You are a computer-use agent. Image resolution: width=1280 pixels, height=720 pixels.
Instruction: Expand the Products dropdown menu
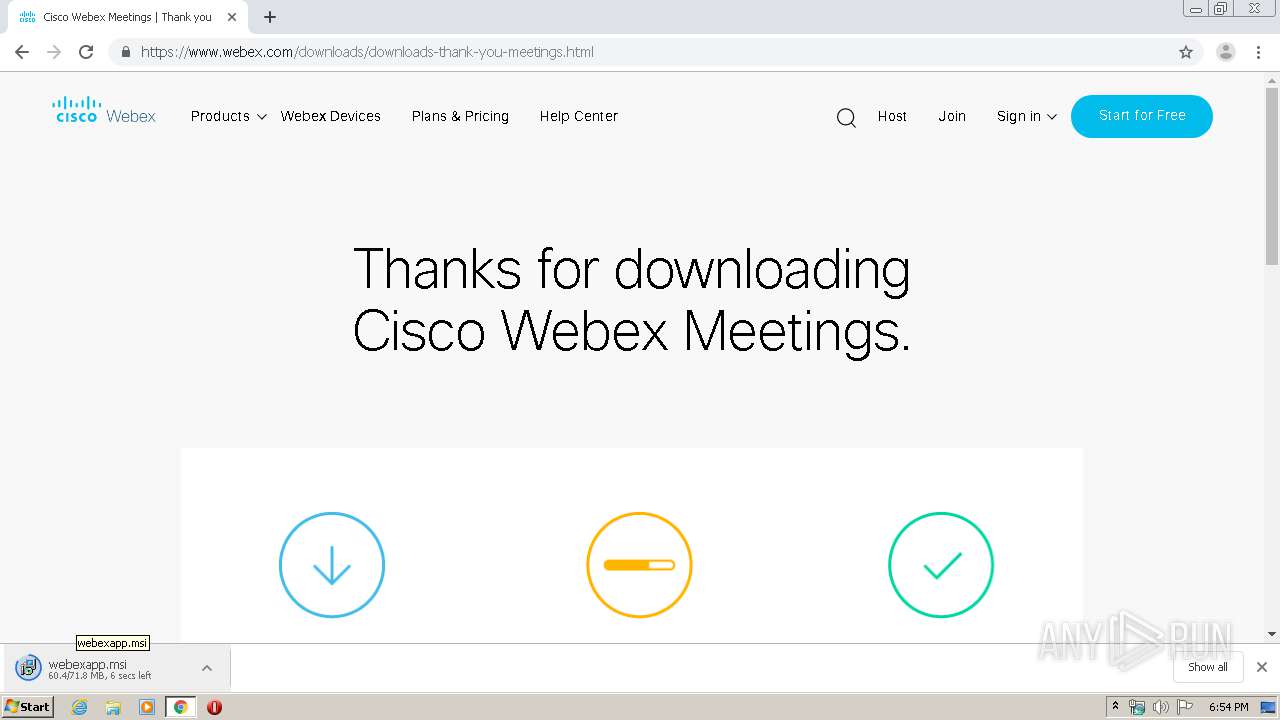pyautogui.click(x=229, y=116)
